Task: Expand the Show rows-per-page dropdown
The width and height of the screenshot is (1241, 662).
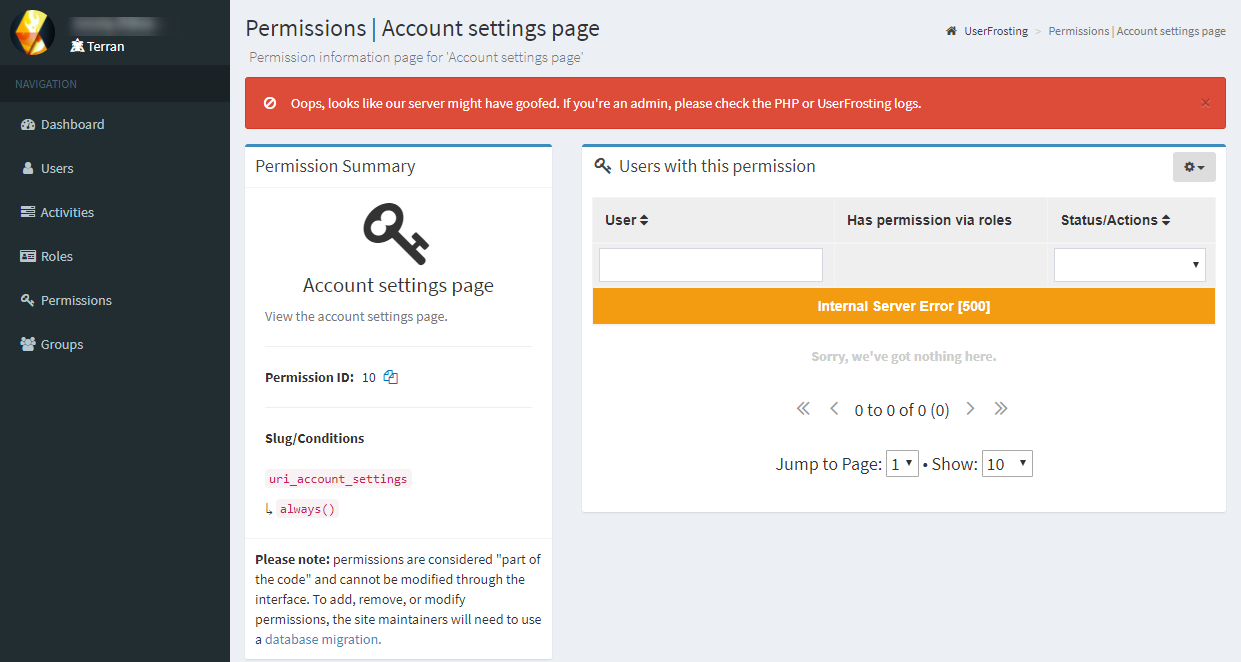Action: tap(1007, 464)
